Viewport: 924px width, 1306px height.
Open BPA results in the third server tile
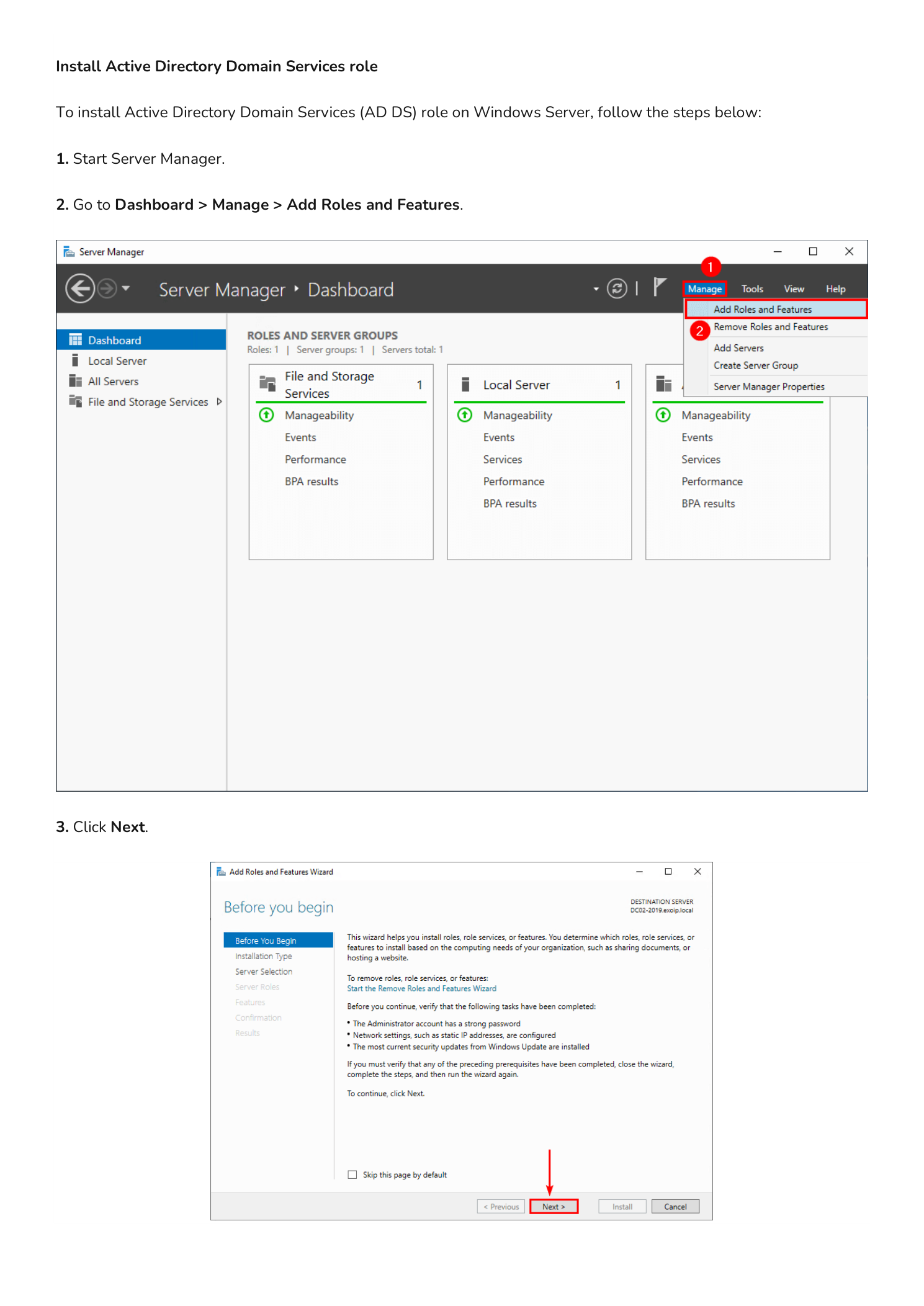click(708, 504)
